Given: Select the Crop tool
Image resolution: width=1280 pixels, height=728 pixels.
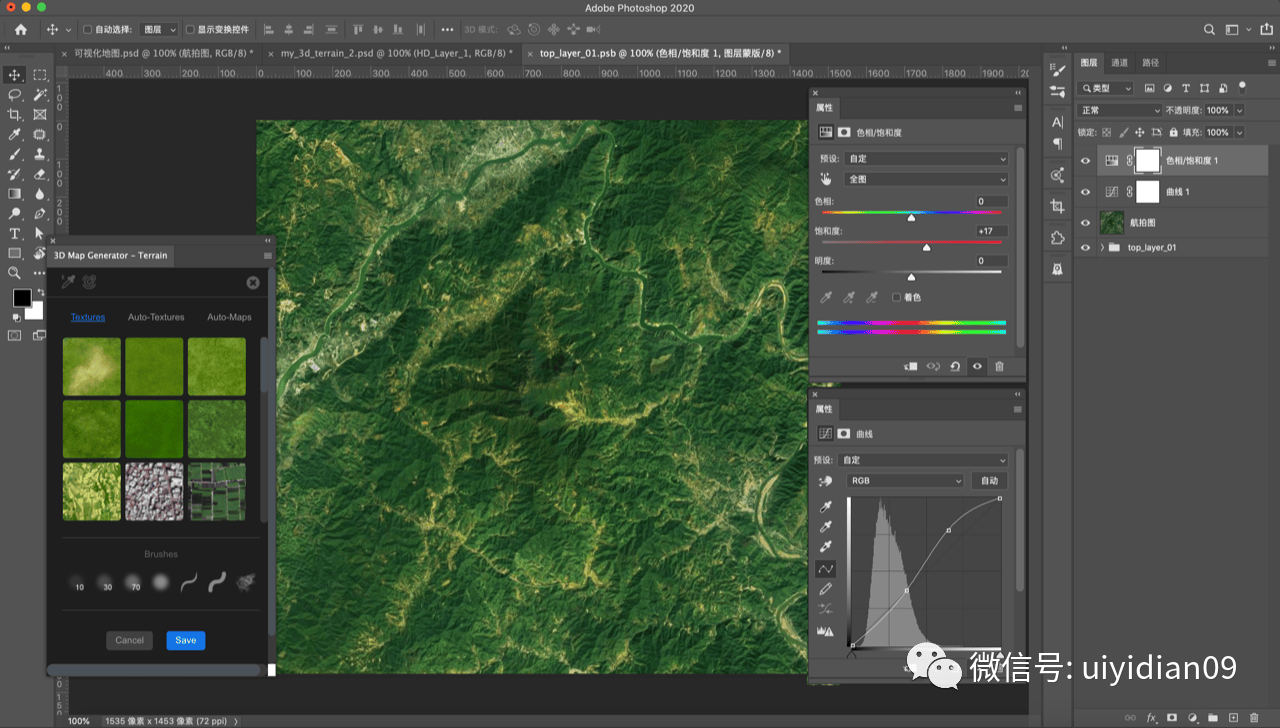Looking at the screenshot, I should coord(15,115).
